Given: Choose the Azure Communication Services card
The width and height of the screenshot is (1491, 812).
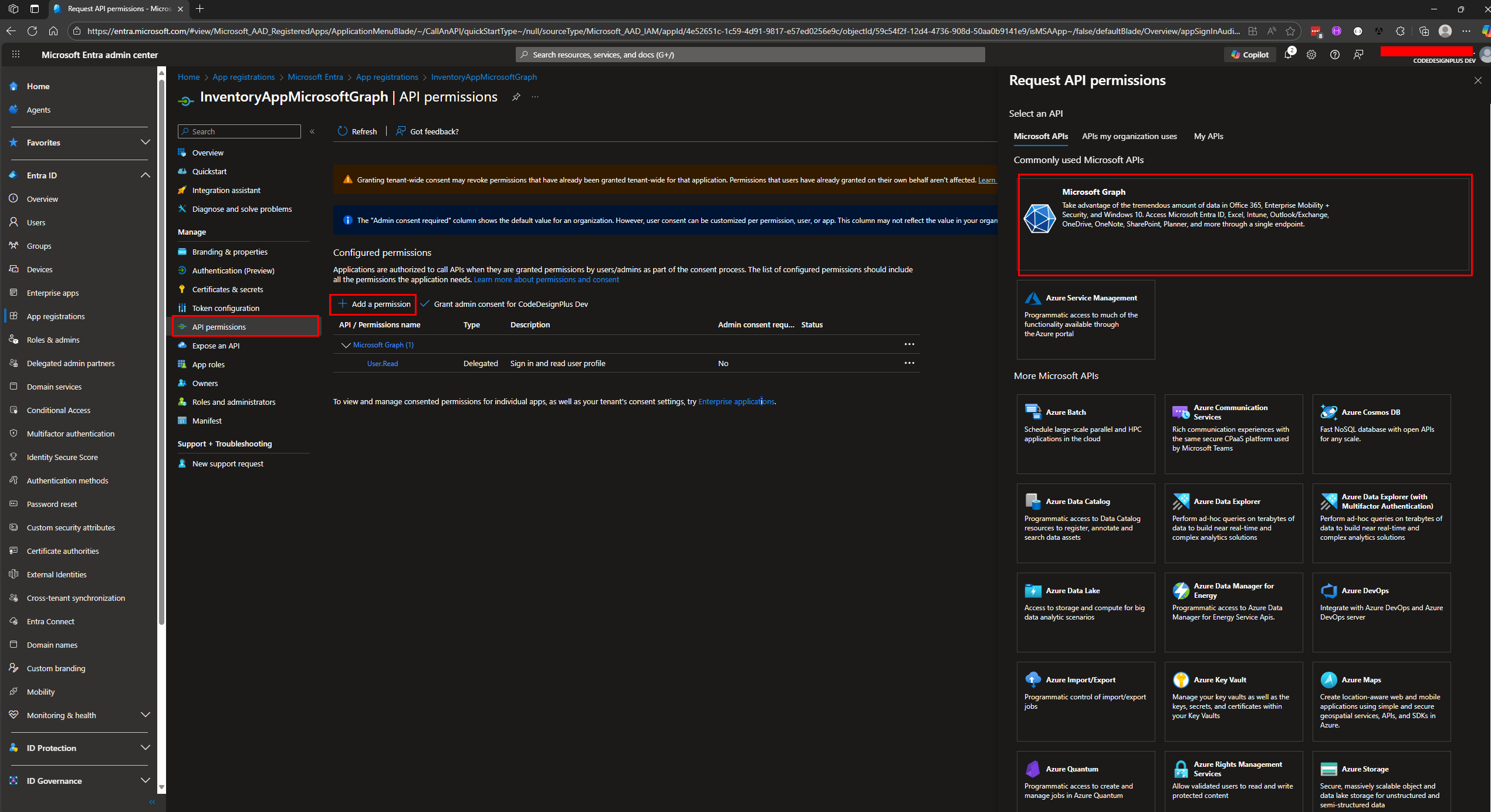Looking at the screenshot, I should pos(1233,434).
